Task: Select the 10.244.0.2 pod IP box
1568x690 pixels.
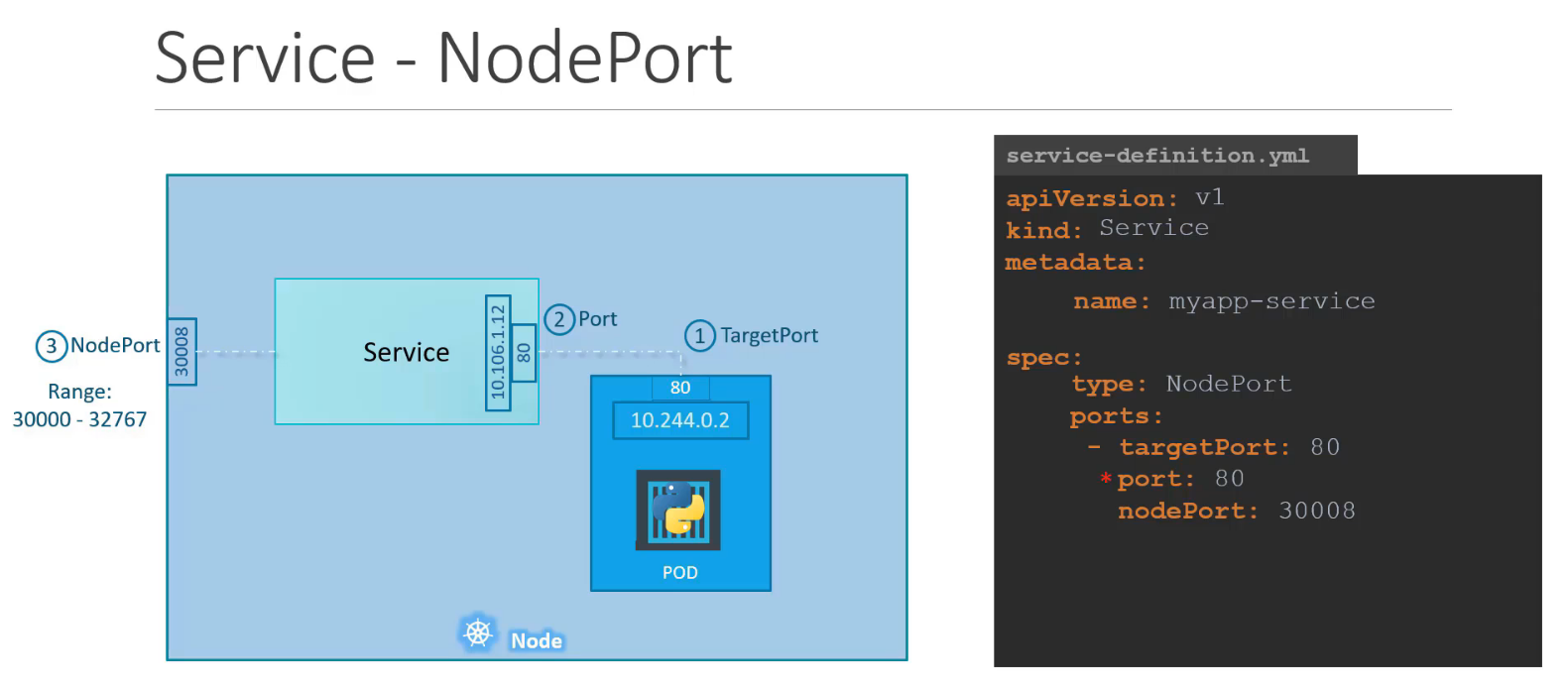Action: [x=680, y=420]
